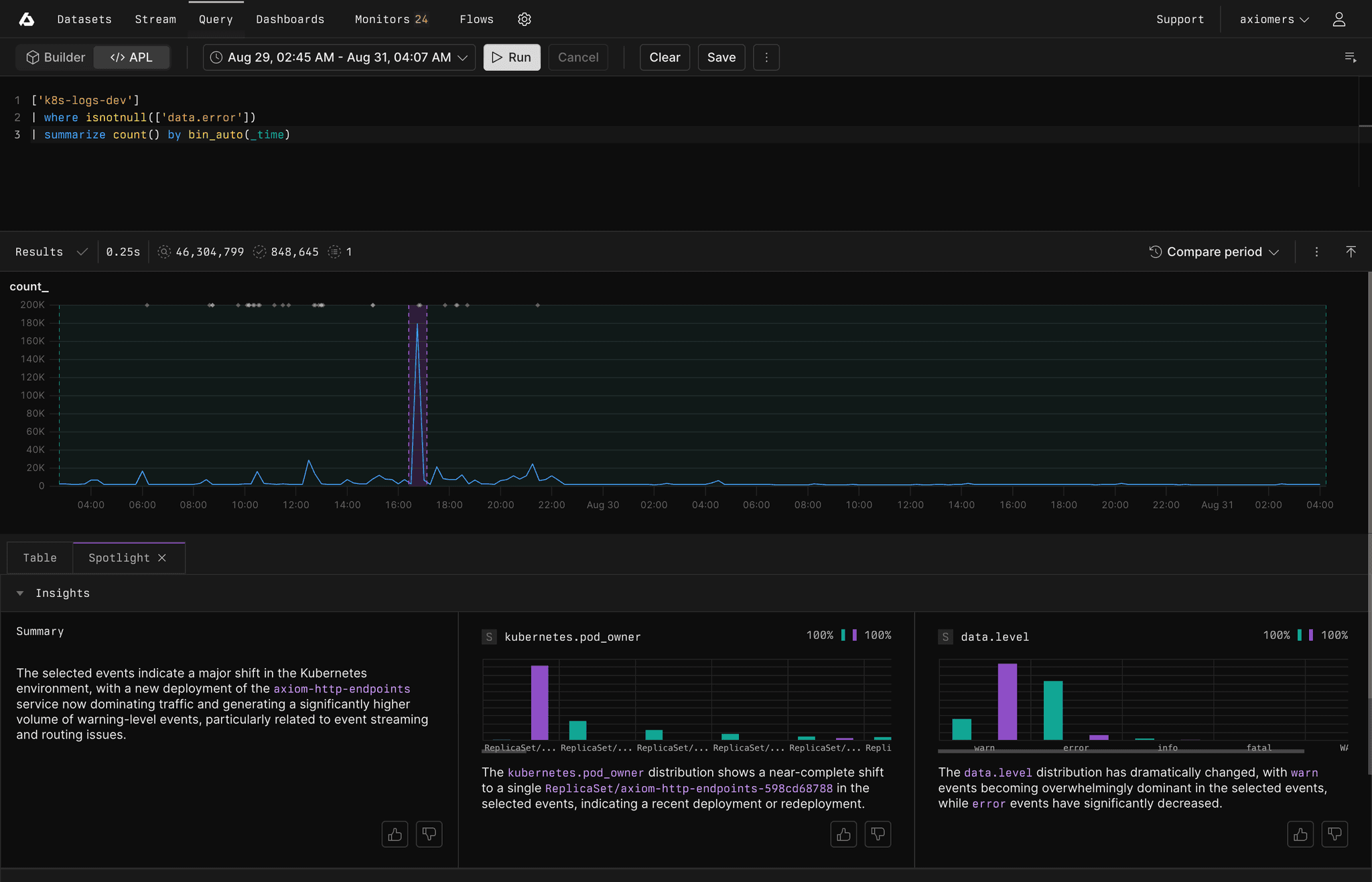Run the APL query
This screenshot has height=882, width=1372.
tap(511, 57)
